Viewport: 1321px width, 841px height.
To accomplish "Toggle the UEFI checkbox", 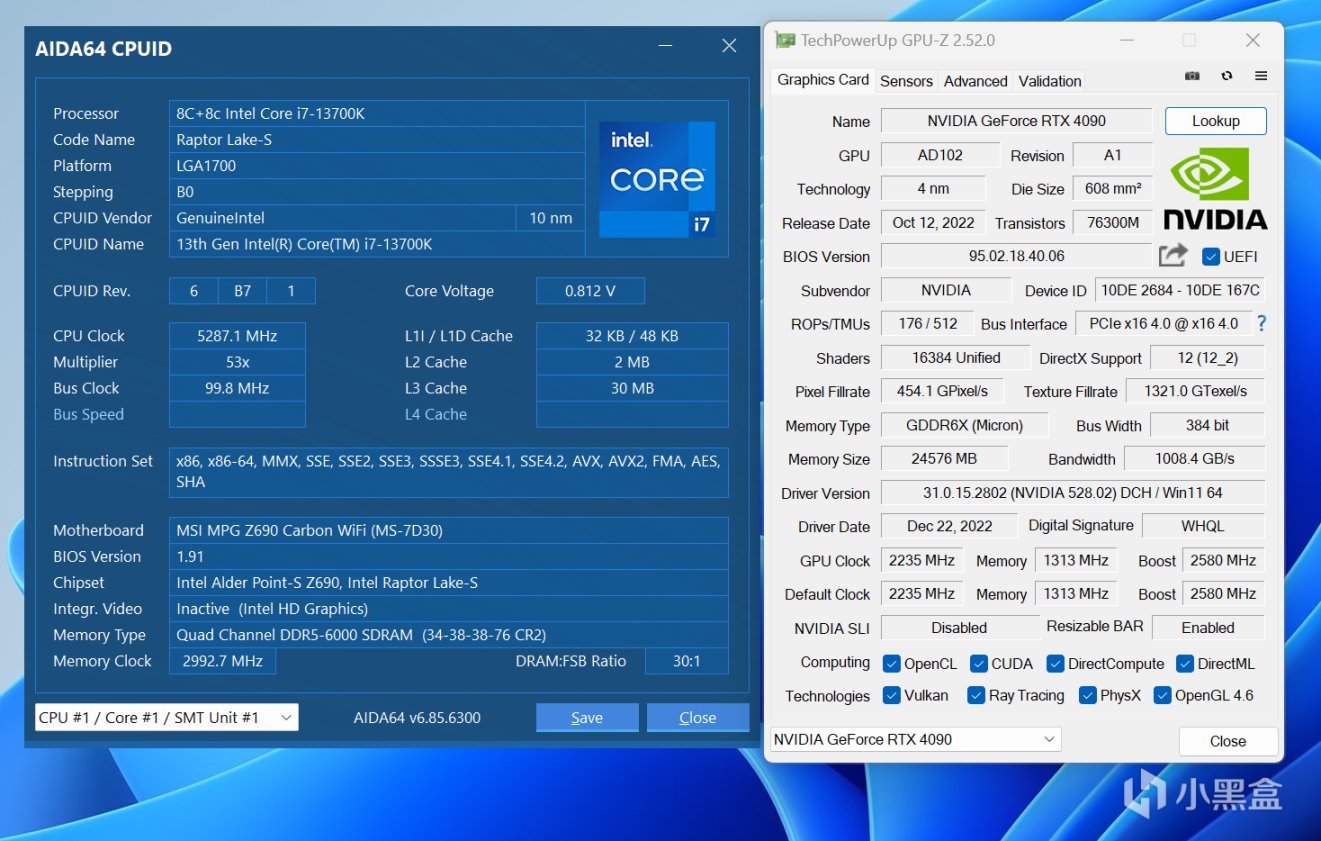I will [x=1210, y=256].
